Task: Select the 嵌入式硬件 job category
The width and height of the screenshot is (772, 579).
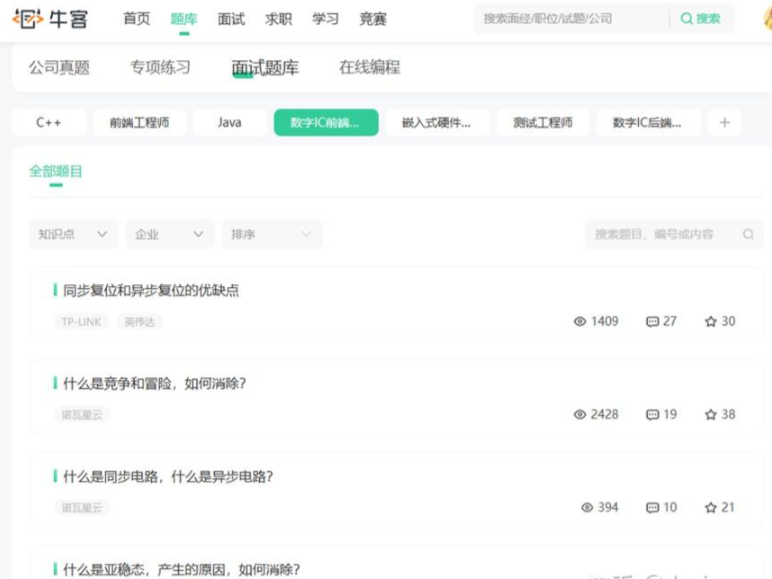Action: [437, 123]
